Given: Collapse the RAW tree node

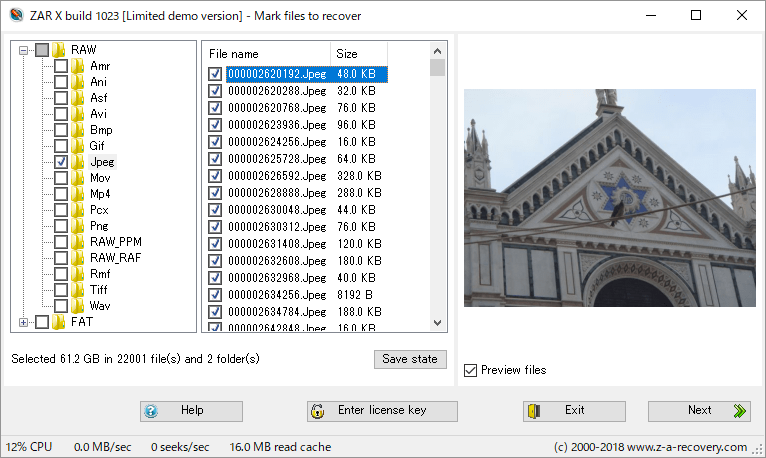Looking at the screenshot, I should tap(23, 50).
